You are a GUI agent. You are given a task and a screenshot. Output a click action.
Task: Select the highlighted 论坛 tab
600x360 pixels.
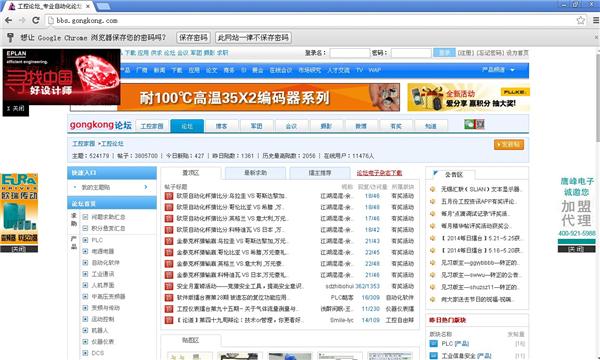pyautogui.click(x=187, y=126)
